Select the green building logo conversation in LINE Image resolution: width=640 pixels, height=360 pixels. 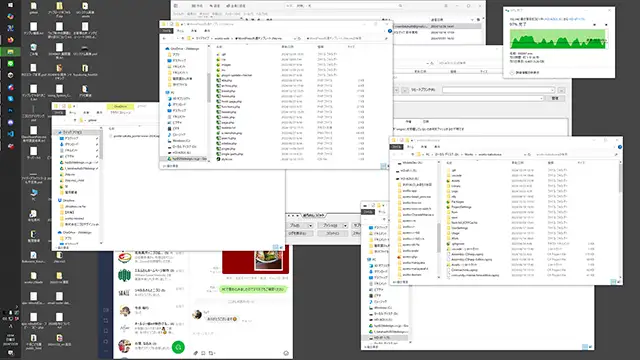click(x=151, y=275)
